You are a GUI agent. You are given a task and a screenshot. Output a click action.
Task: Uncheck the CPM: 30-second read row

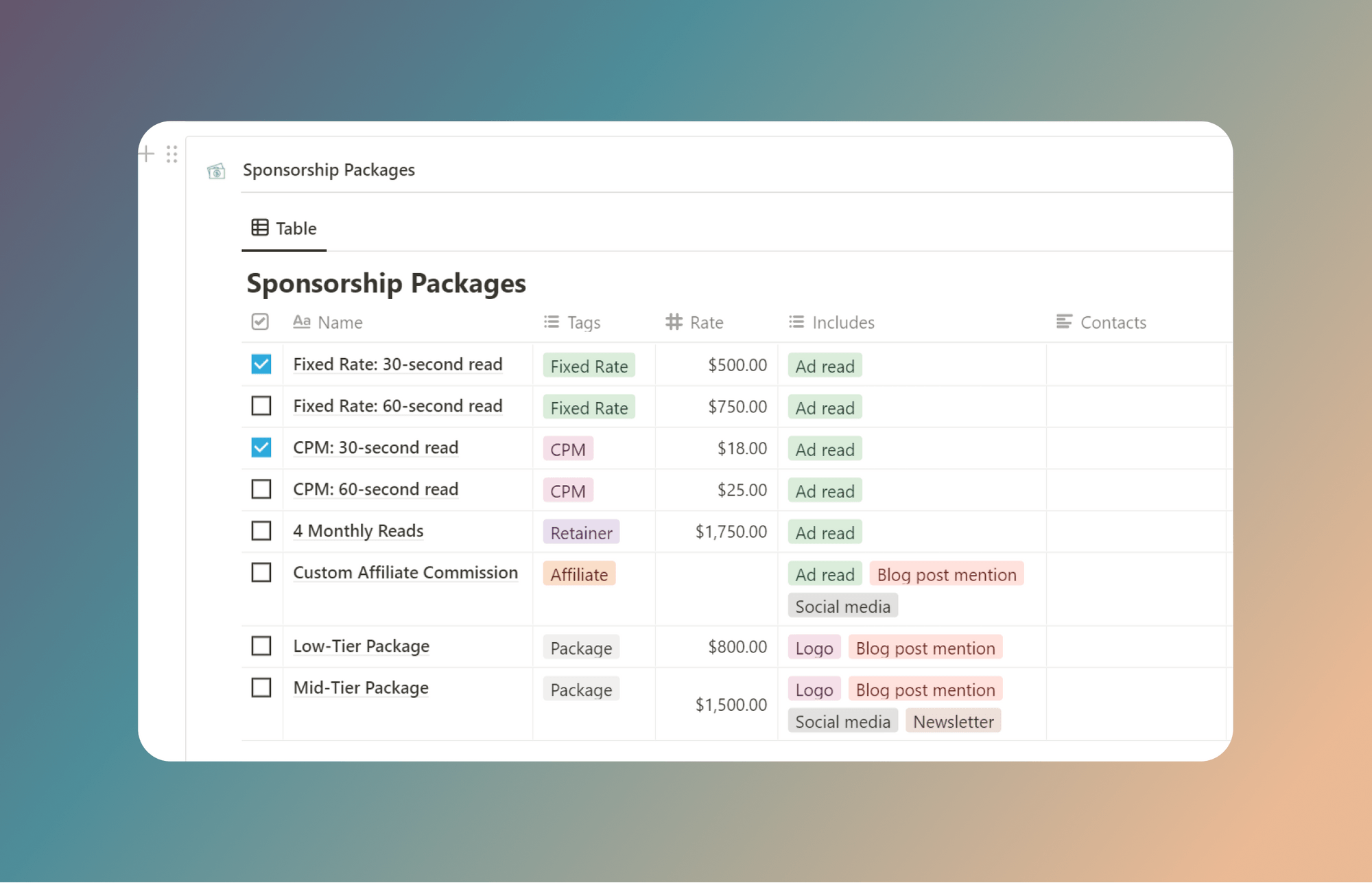(x=261, y=447)
